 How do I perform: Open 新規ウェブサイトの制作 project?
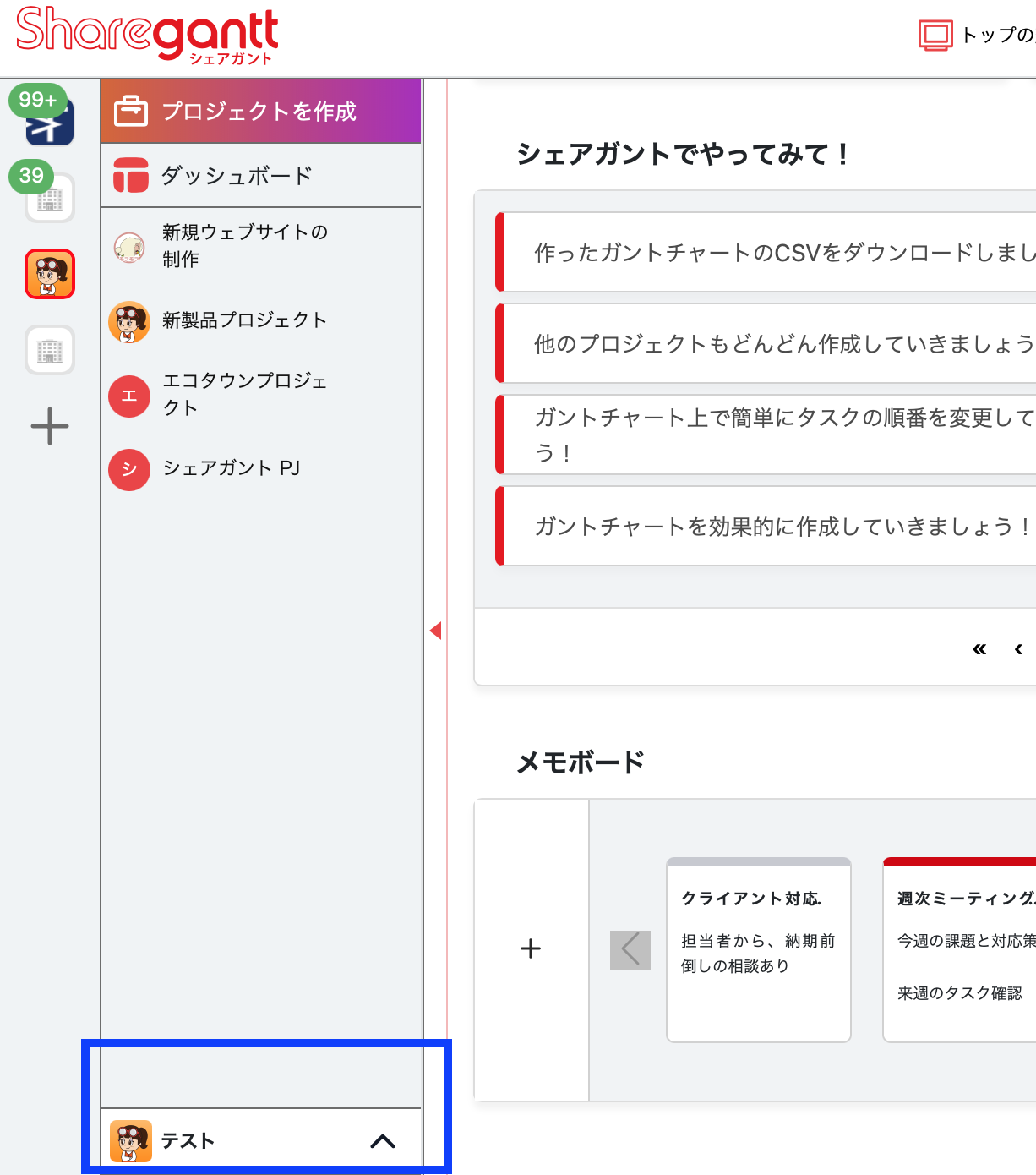[244, 246]
